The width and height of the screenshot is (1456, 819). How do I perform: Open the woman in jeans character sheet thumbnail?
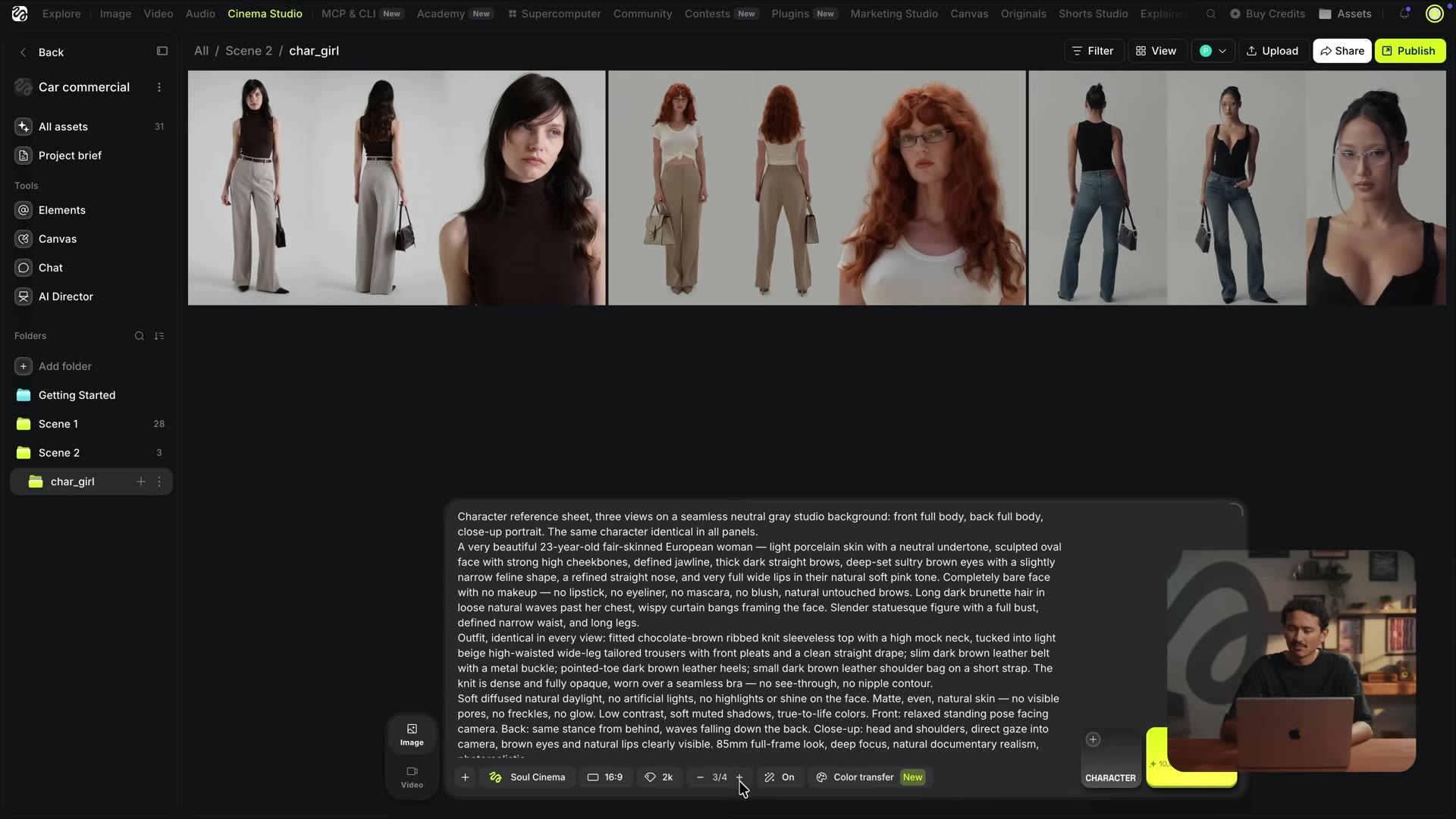pos(1237,188)
